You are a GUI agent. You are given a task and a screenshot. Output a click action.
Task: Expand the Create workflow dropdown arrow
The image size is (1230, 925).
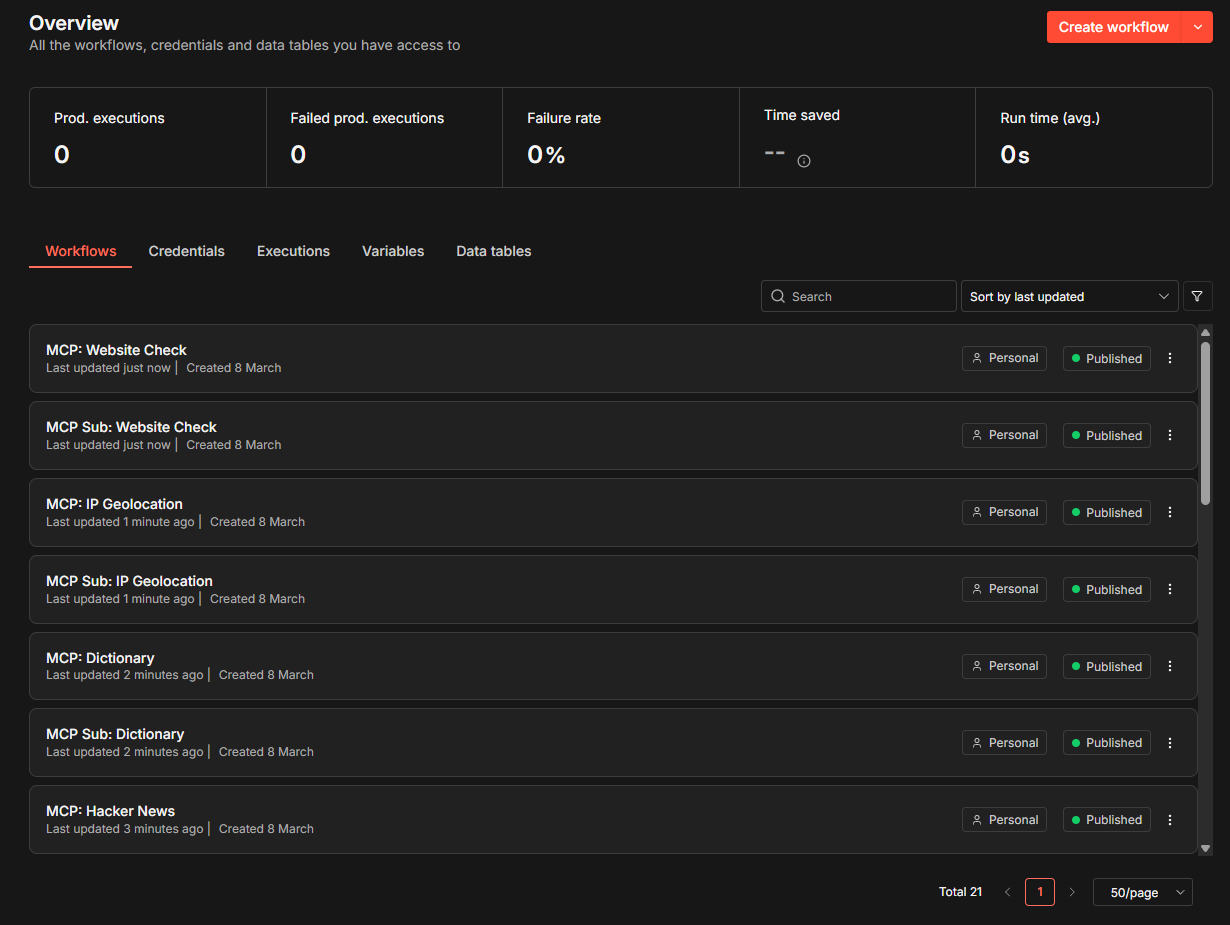coord(1197,27)
